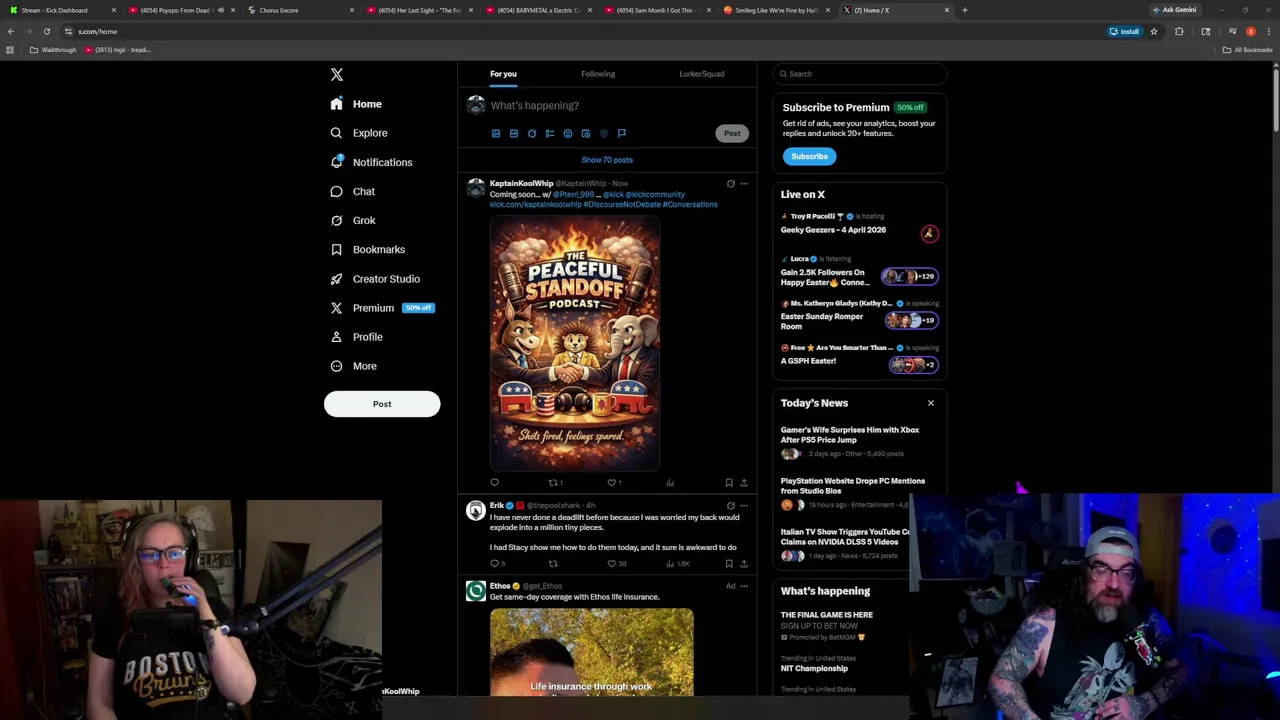Open All Bookmarks folder
The width and height of the screenshot is (1280, 720).
click(x=1248, y=50)
